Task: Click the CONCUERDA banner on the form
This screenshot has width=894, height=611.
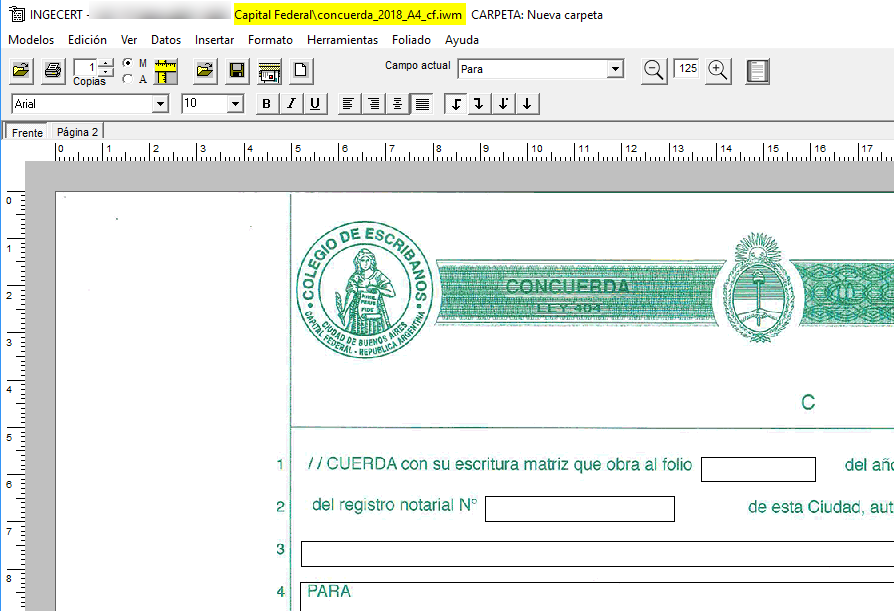Action: pyautogui.click(x=577, y=293)
